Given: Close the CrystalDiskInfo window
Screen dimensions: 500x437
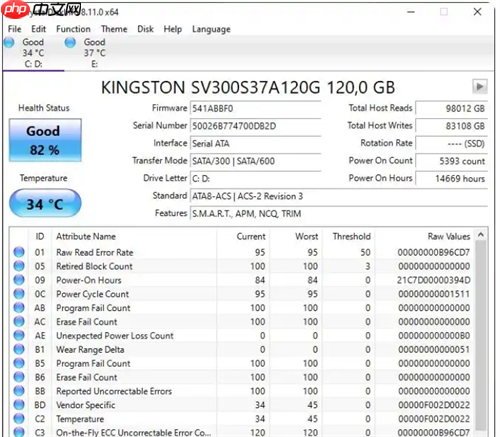Looking at the screenshot, I should (477, 12).
